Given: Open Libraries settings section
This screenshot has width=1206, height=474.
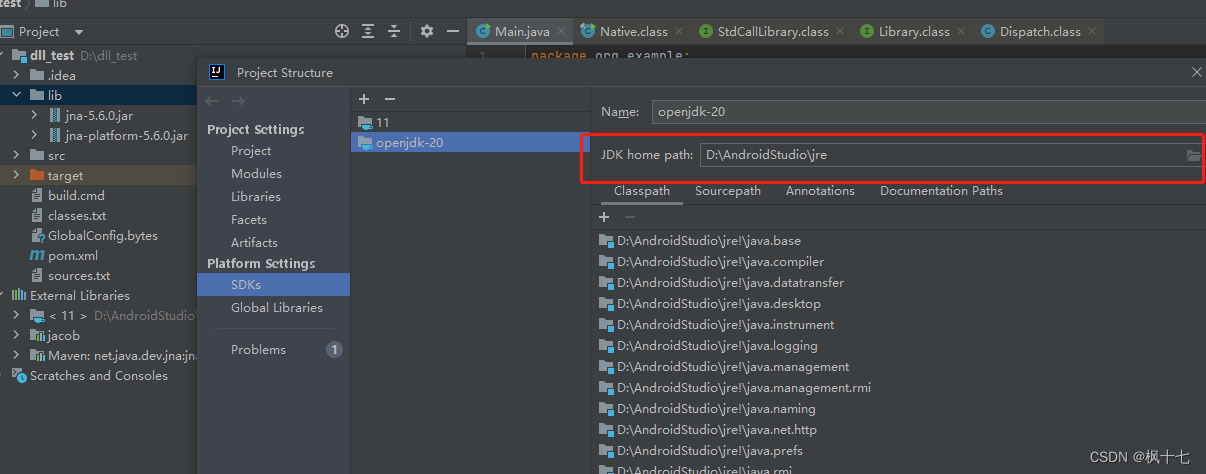Looking at the screenshot, I should pyautogui.click(x=256, y=196).
